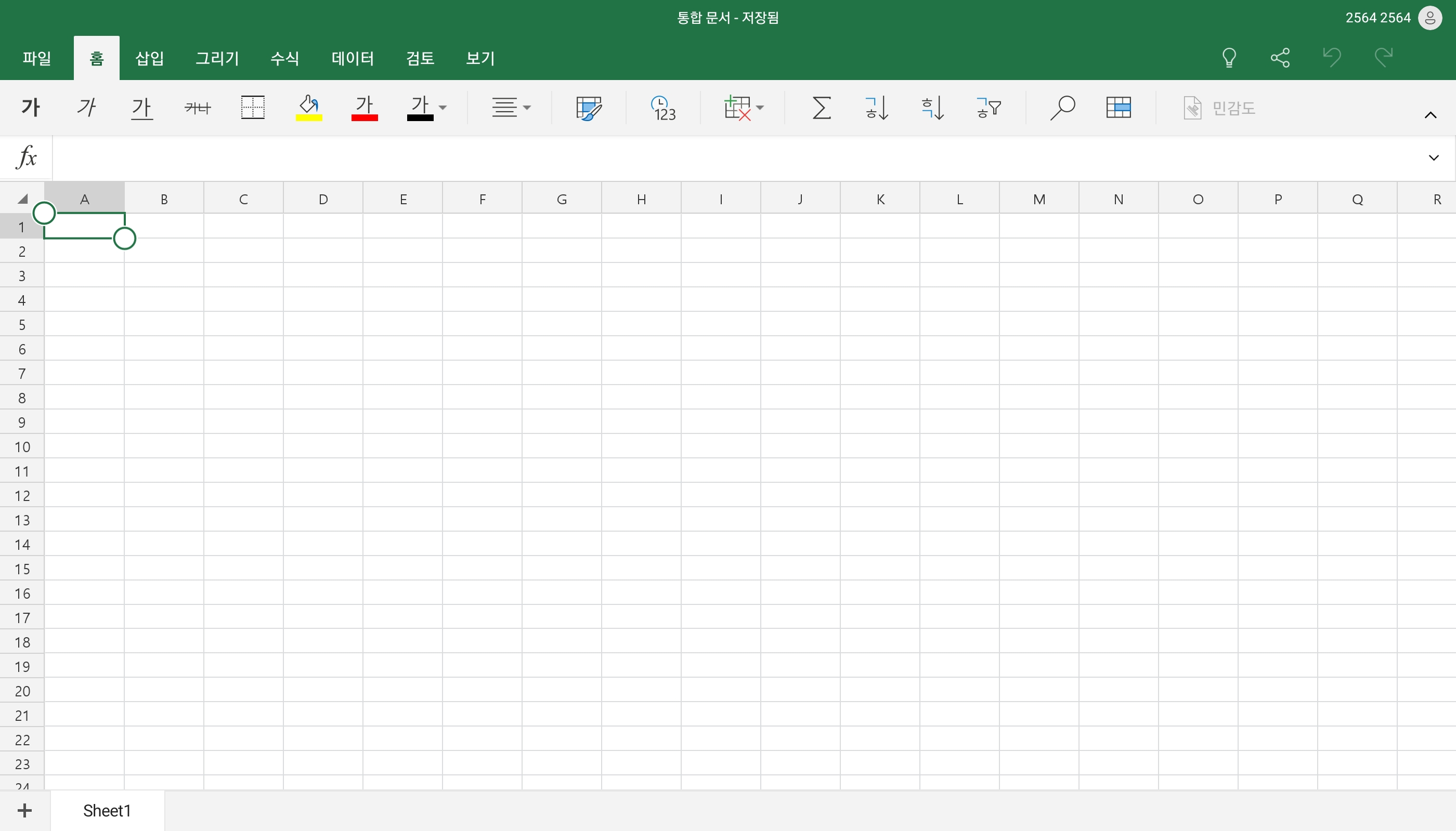The width and height of the screenshot is (1456, 831).
Task: Expand the formula bar chevron
Action: point(1433,157)
